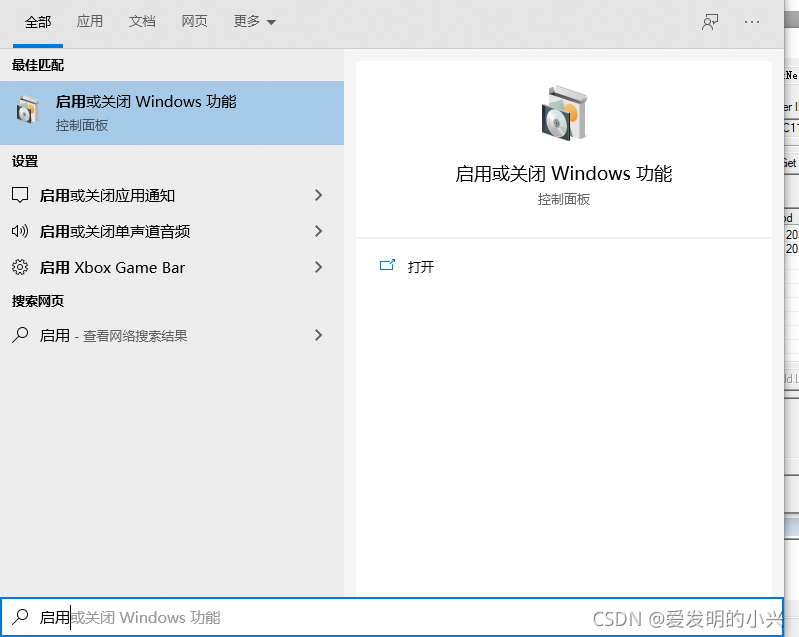Click the speaker audio icon

(x=20, y=231)
